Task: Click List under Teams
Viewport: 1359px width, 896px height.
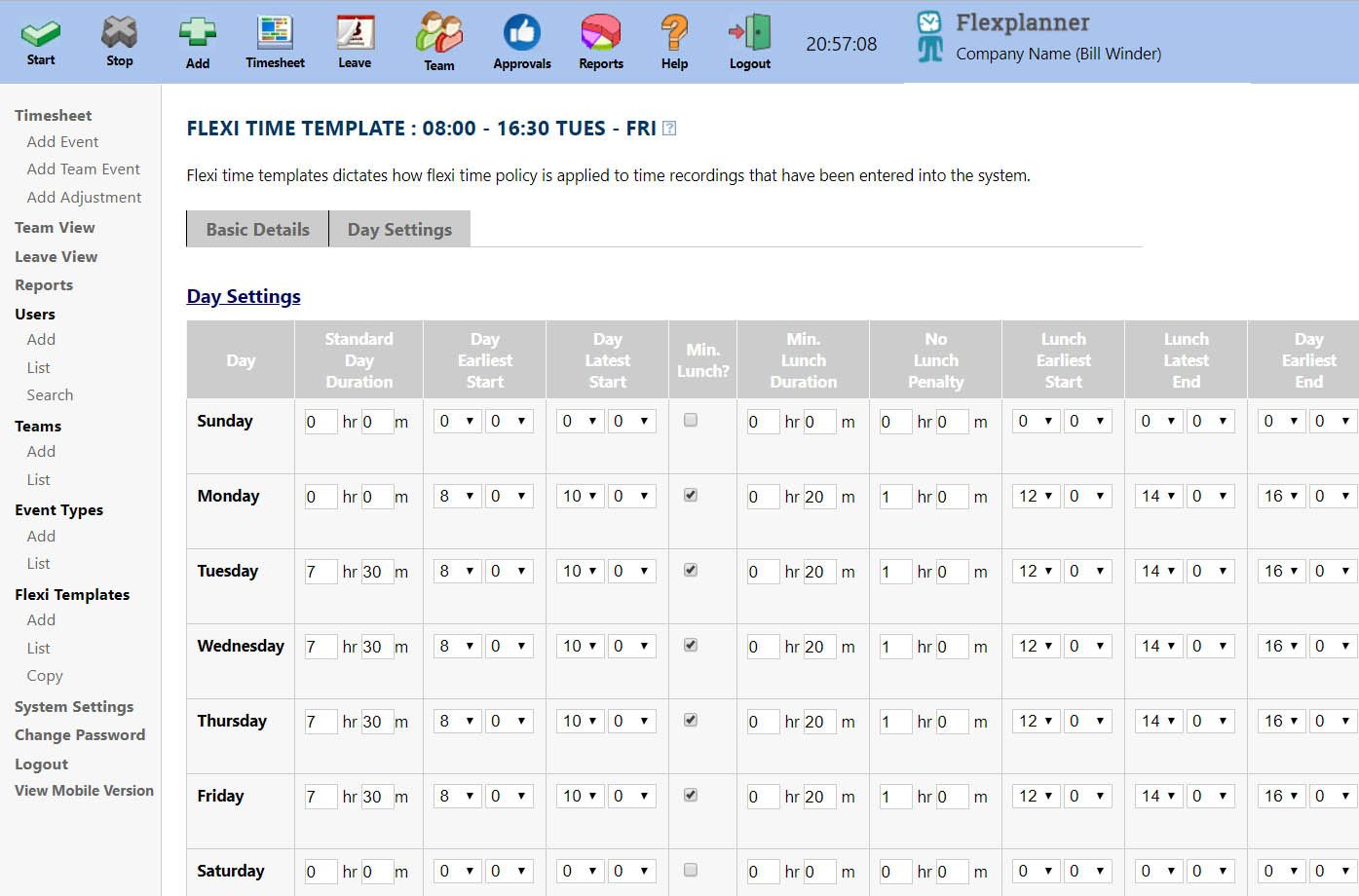Action: point(38,480)
